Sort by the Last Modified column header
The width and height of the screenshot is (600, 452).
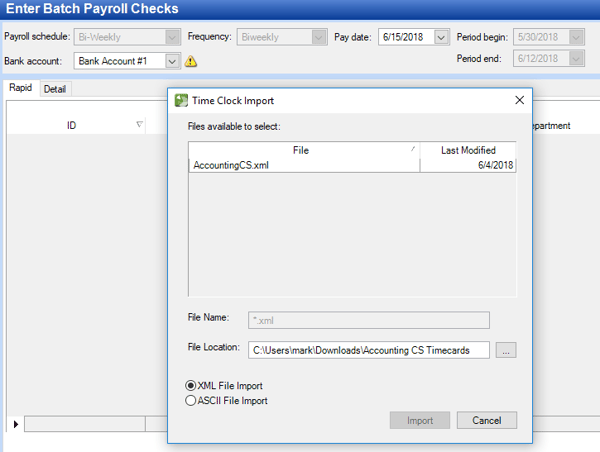click(468, 149)
